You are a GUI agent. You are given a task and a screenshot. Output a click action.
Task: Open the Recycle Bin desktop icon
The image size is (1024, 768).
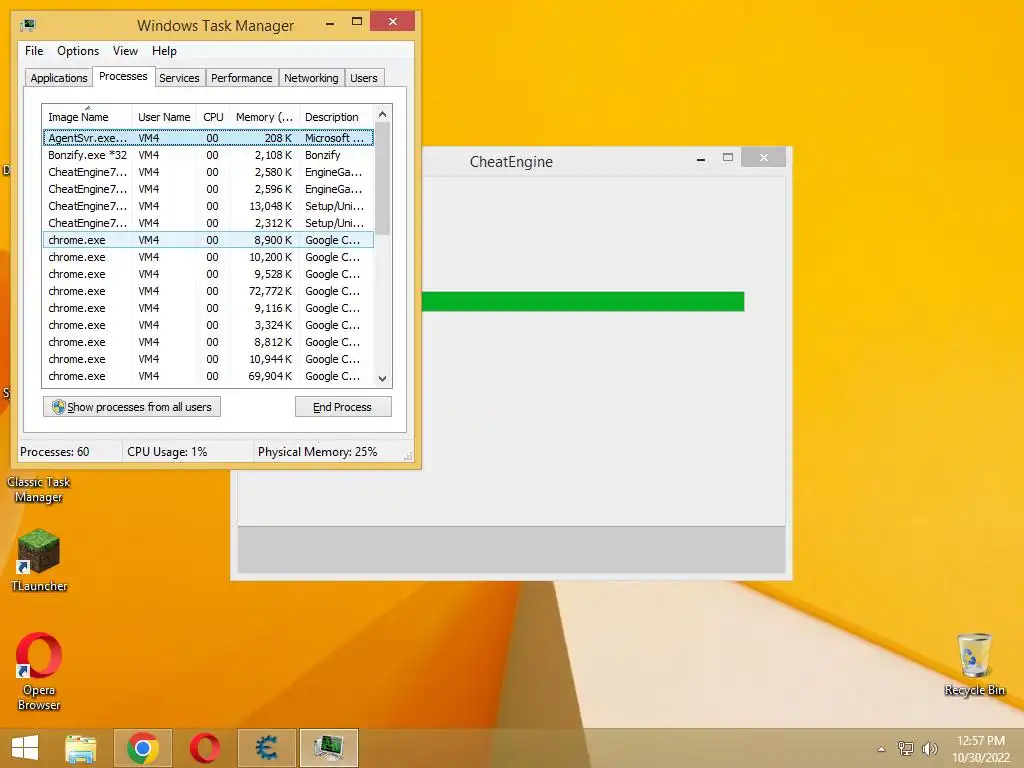(974, 664)
